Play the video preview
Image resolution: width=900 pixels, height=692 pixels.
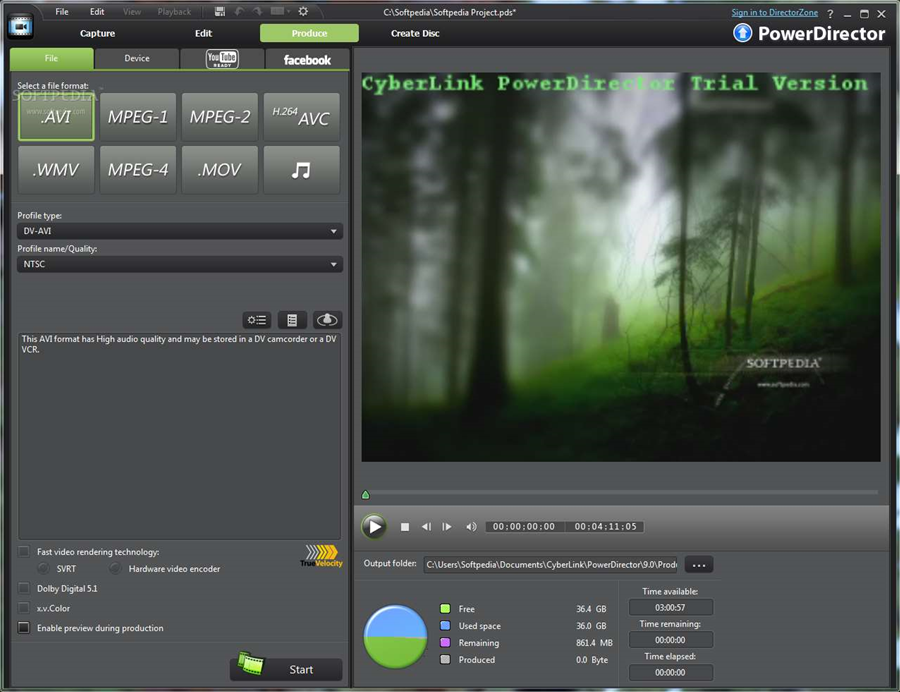coord(373,526)
